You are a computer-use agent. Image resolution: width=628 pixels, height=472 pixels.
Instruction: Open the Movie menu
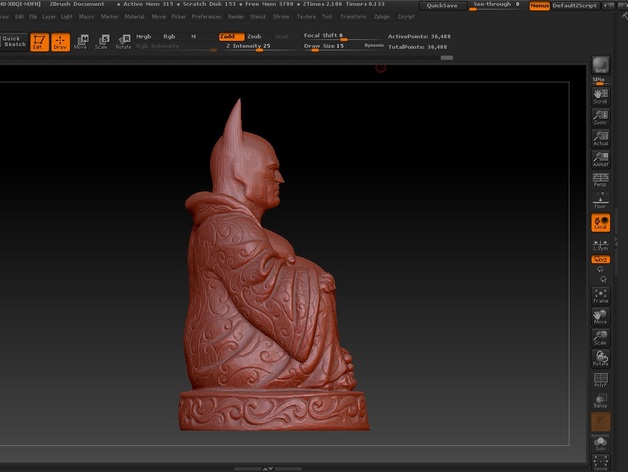coord(159,17)
